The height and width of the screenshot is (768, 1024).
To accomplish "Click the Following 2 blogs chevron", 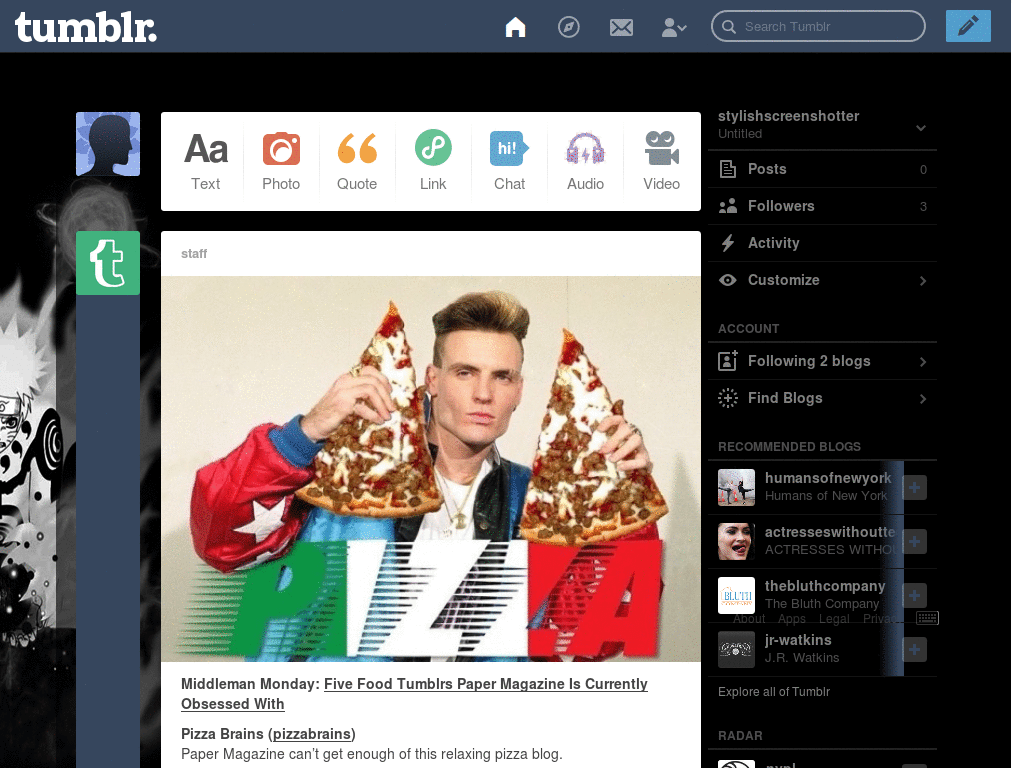I will (923, 362).
